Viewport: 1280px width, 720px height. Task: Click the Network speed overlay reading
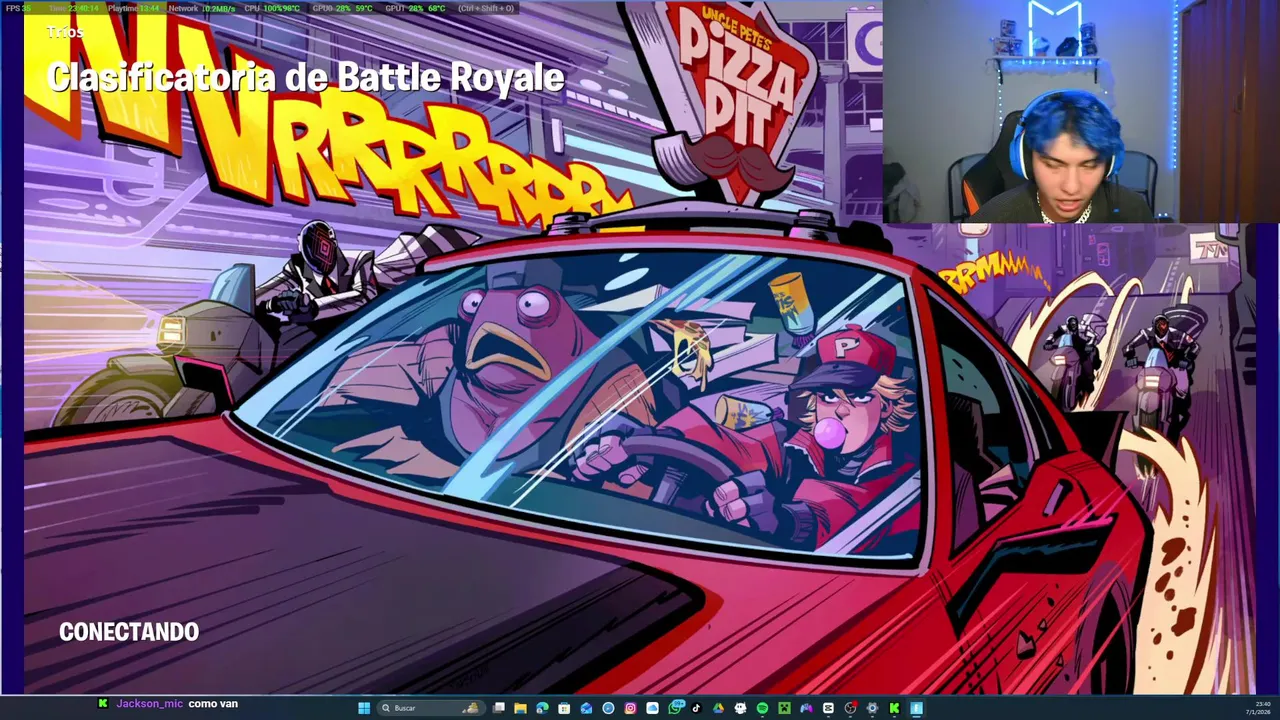pos(202,8)
